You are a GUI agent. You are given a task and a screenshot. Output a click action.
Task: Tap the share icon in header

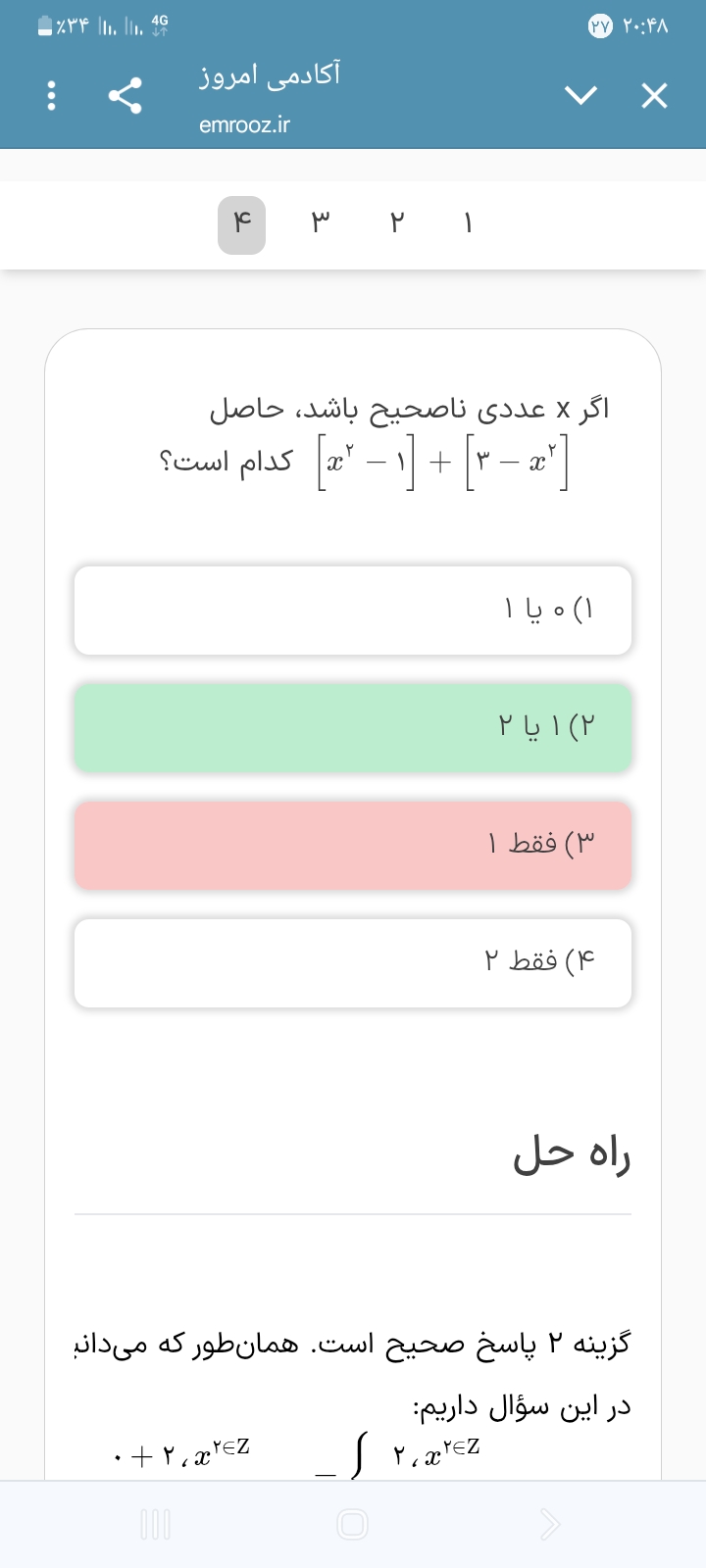click(x=126, y=95)
